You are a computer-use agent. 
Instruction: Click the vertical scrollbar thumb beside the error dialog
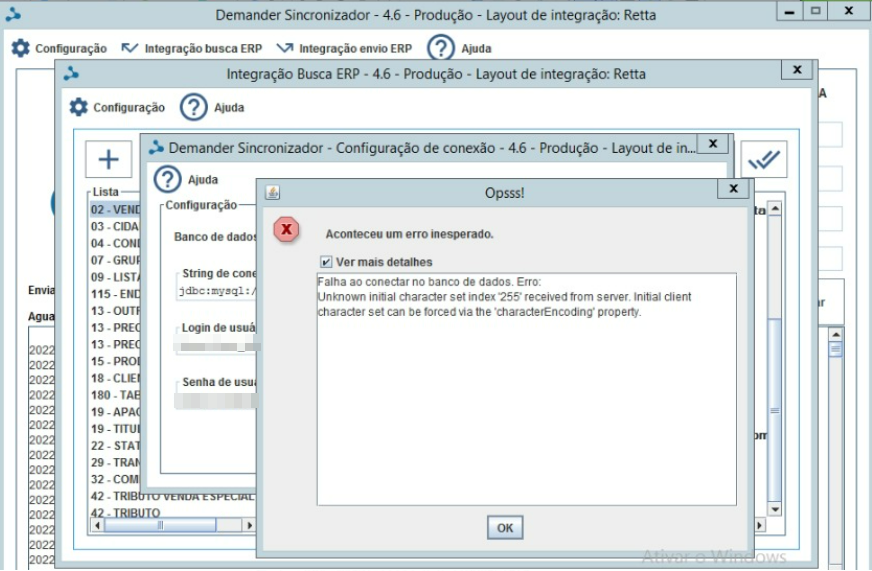pyautogui.click(x=775, y=410)
